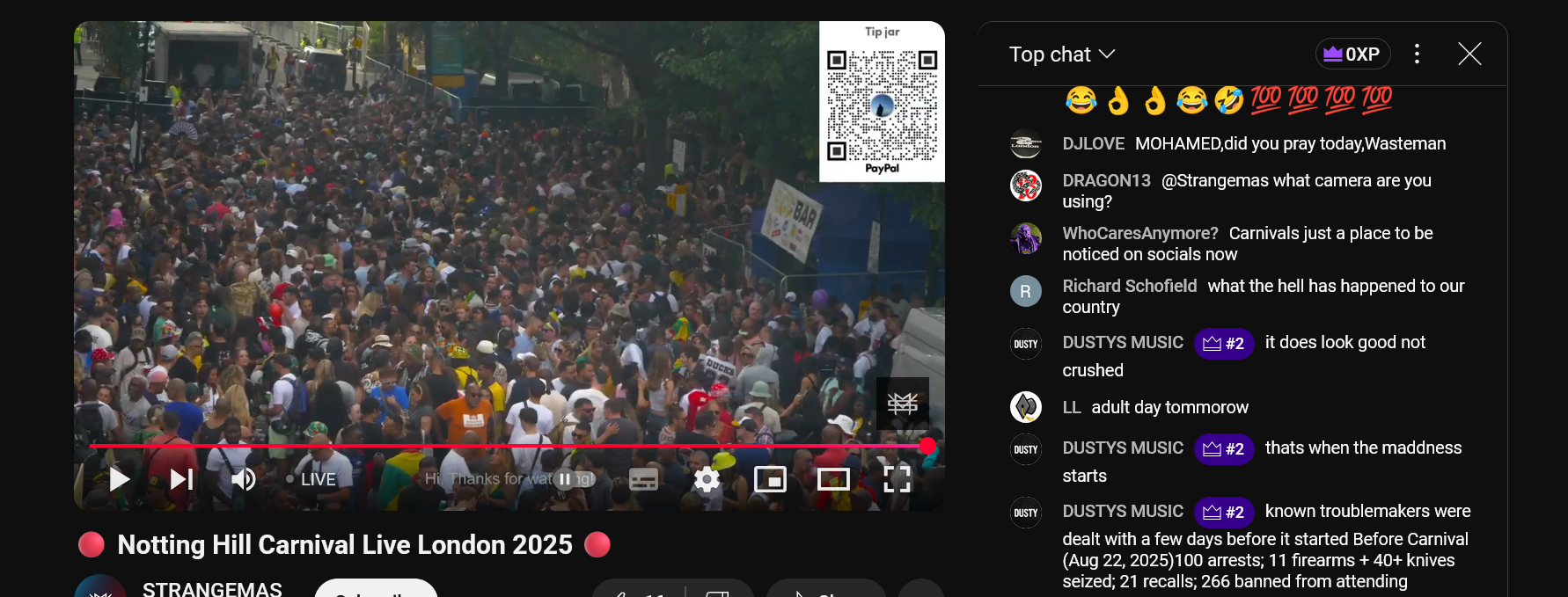Screen dimensions: 1568x597
Task: Mute the video volume speaker icon
Action: [x=243, y=479]
